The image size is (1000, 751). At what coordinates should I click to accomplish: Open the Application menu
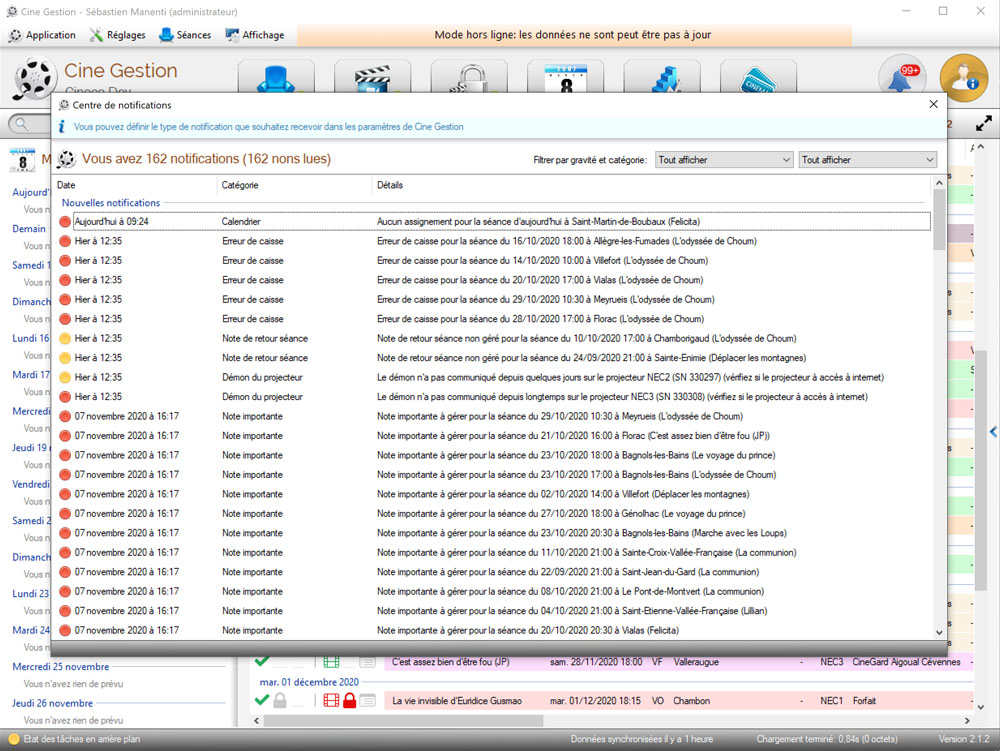pyautogui.click(x=42, y=35)
